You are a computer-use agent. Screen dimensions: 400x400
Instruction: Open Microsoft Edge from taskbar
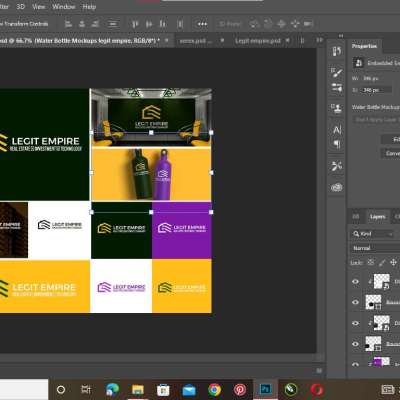[x=112, y=389]
